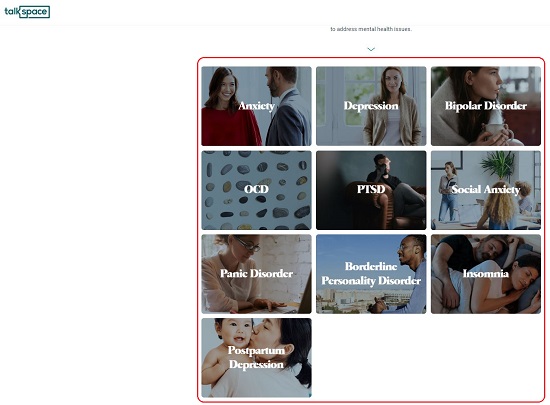
Task: Open the Postpartum Depression tile
Action: point(256,358)
